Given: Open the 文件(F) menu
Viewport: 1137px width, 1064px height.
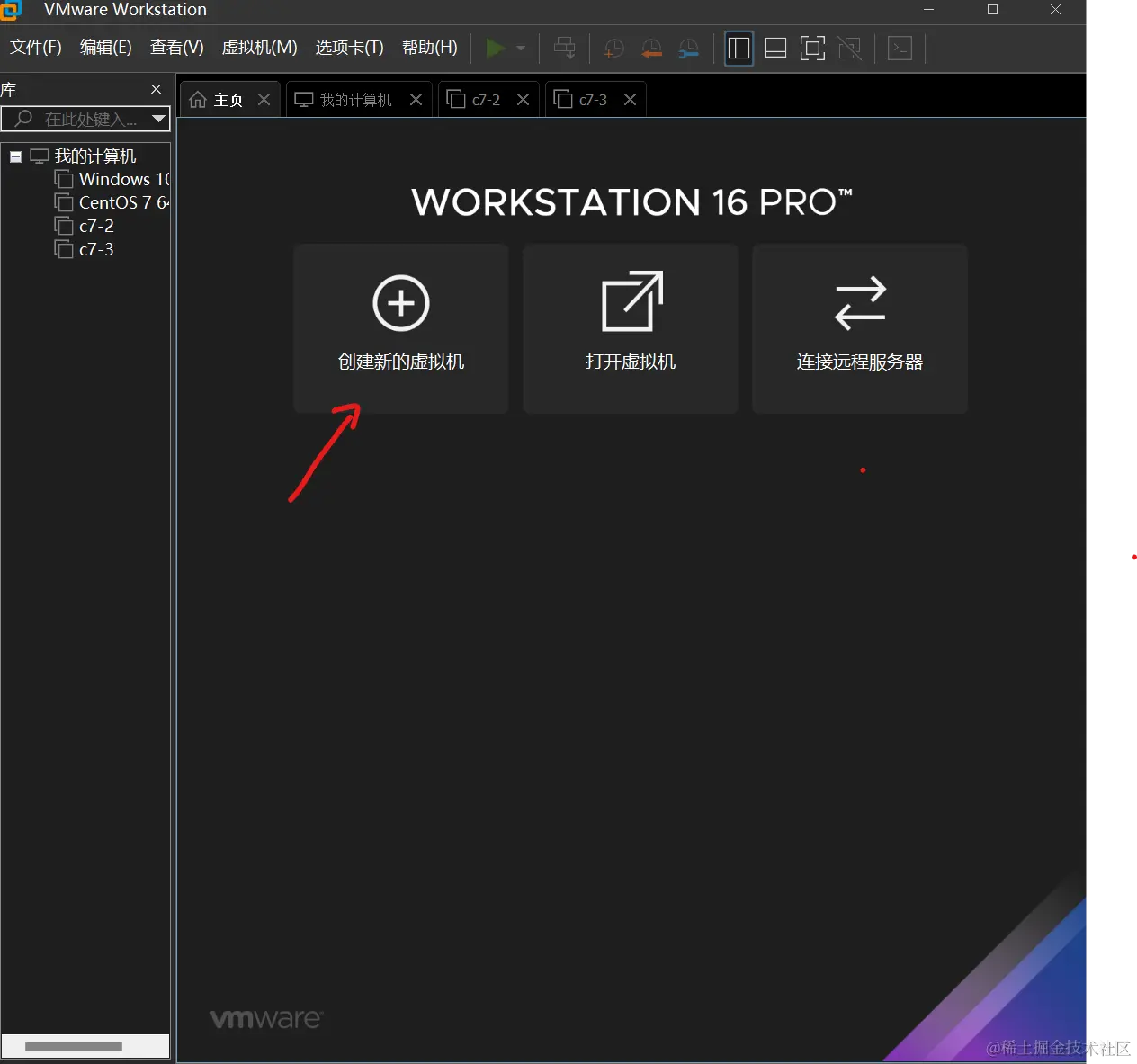Looking at the screenshot, I should [x=36, y=48].
